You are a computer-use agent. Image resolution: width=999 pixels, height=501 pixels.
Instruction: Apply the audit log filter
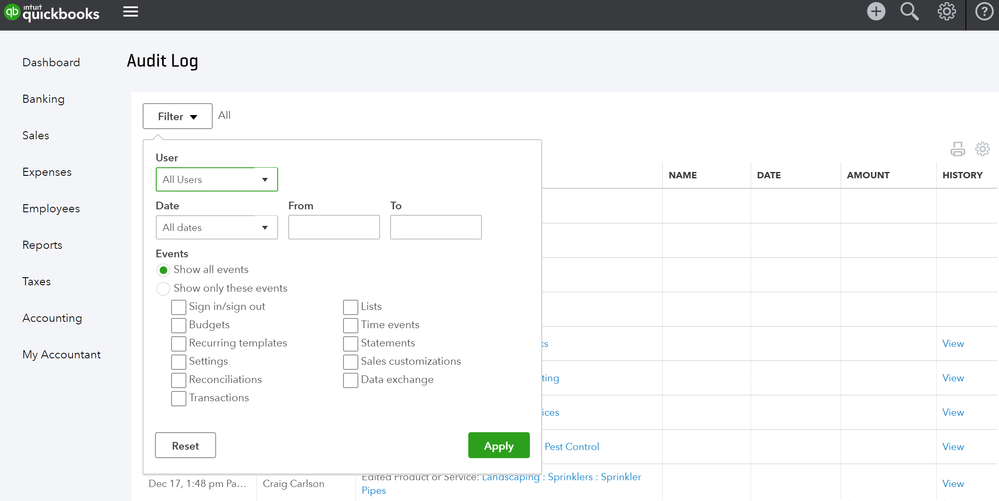coord(498,446)
